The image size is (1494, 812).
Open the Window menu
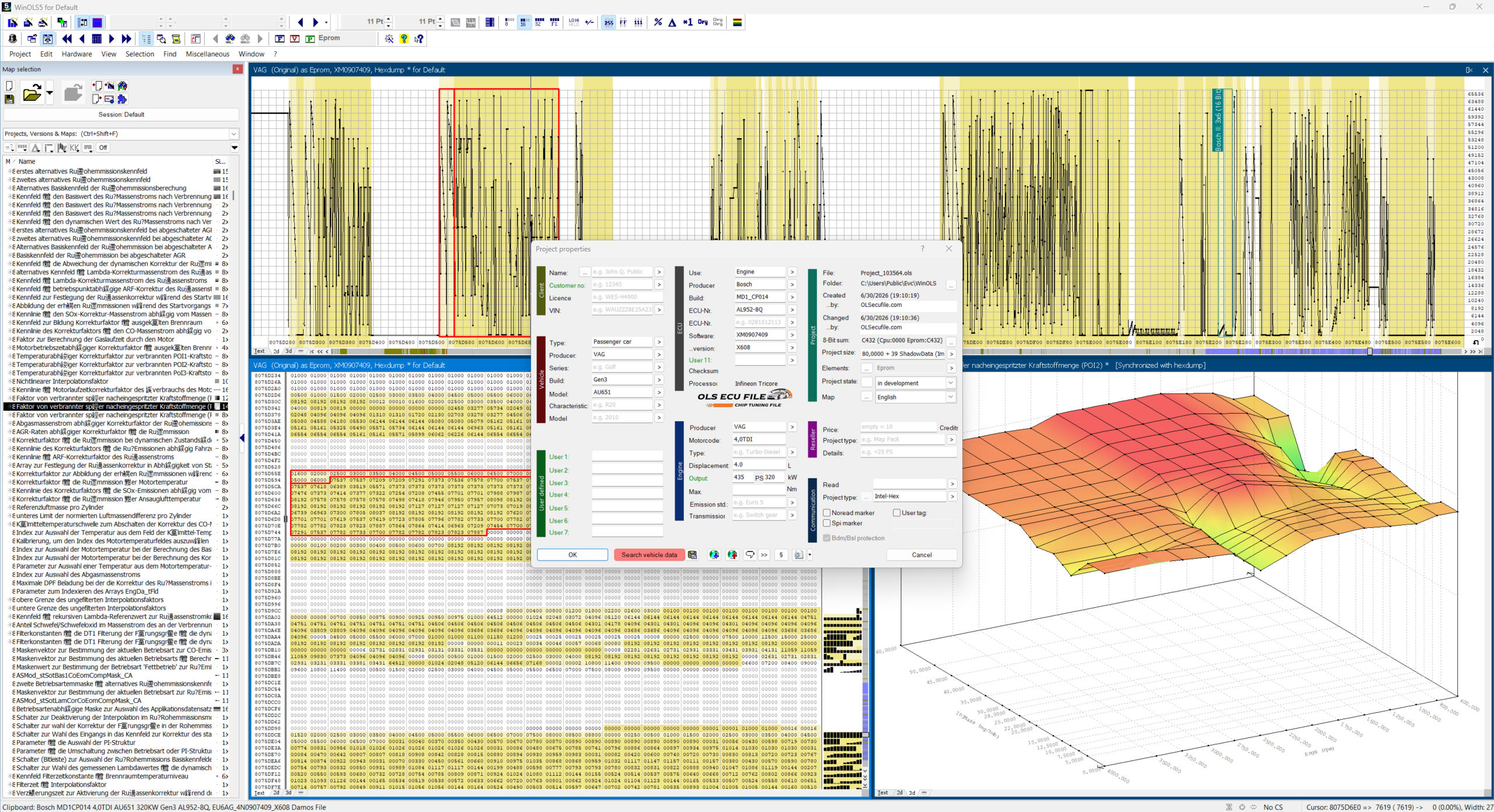pos(252,54)
